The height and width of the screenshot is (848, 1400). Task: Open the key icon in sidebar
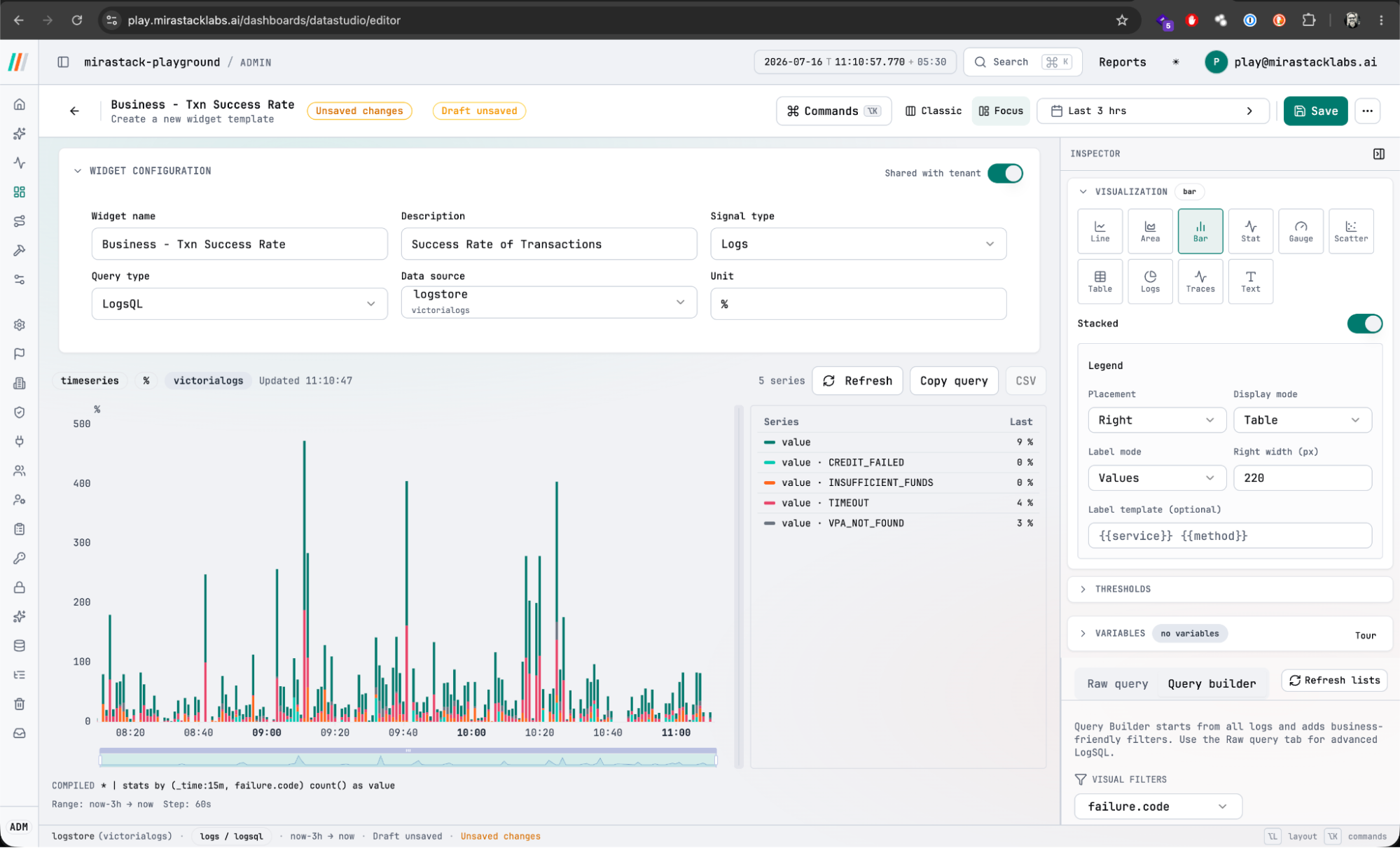tap(20, 558)
